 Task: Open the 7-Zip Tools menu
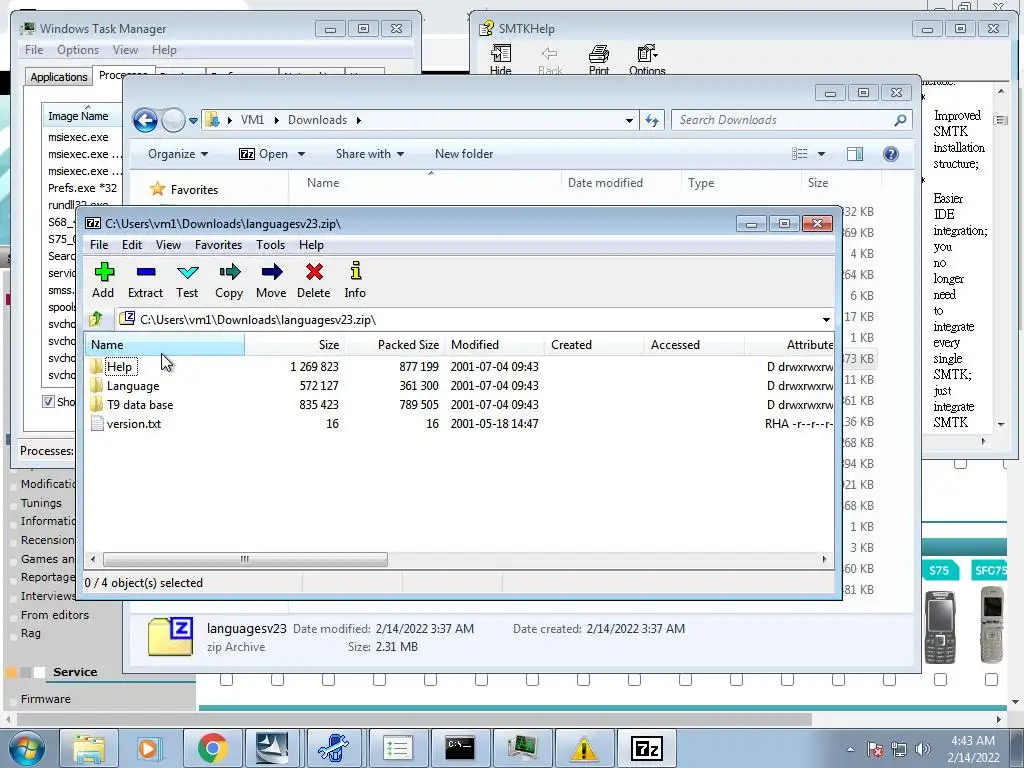[270, 245]
